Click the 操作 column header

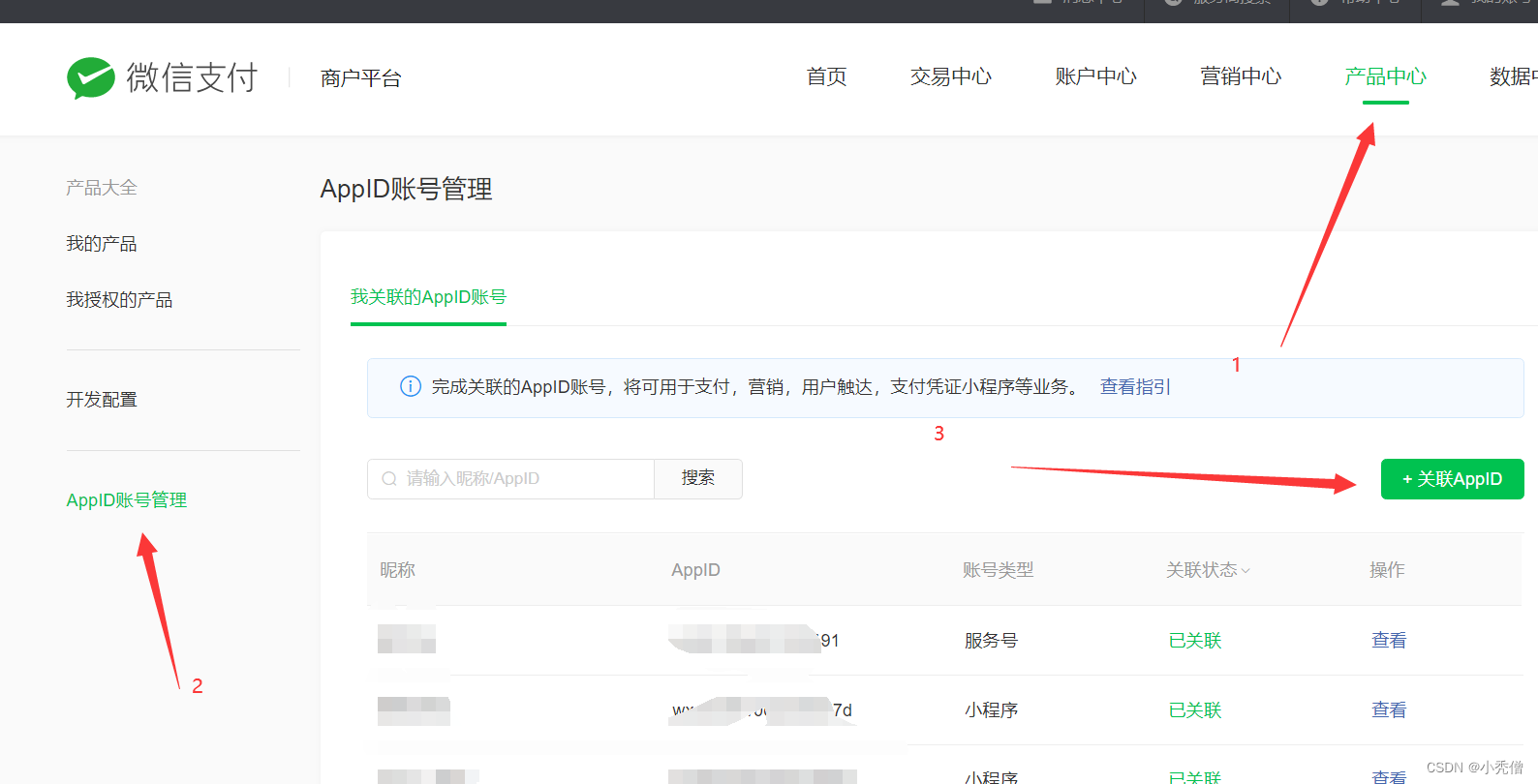1387,570
